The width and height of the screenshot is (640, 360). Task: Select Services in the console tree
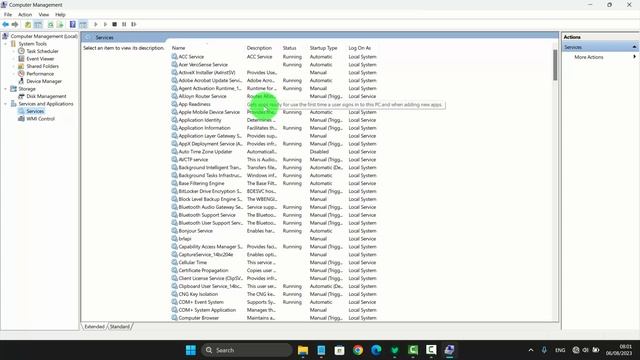pos(35,111)
